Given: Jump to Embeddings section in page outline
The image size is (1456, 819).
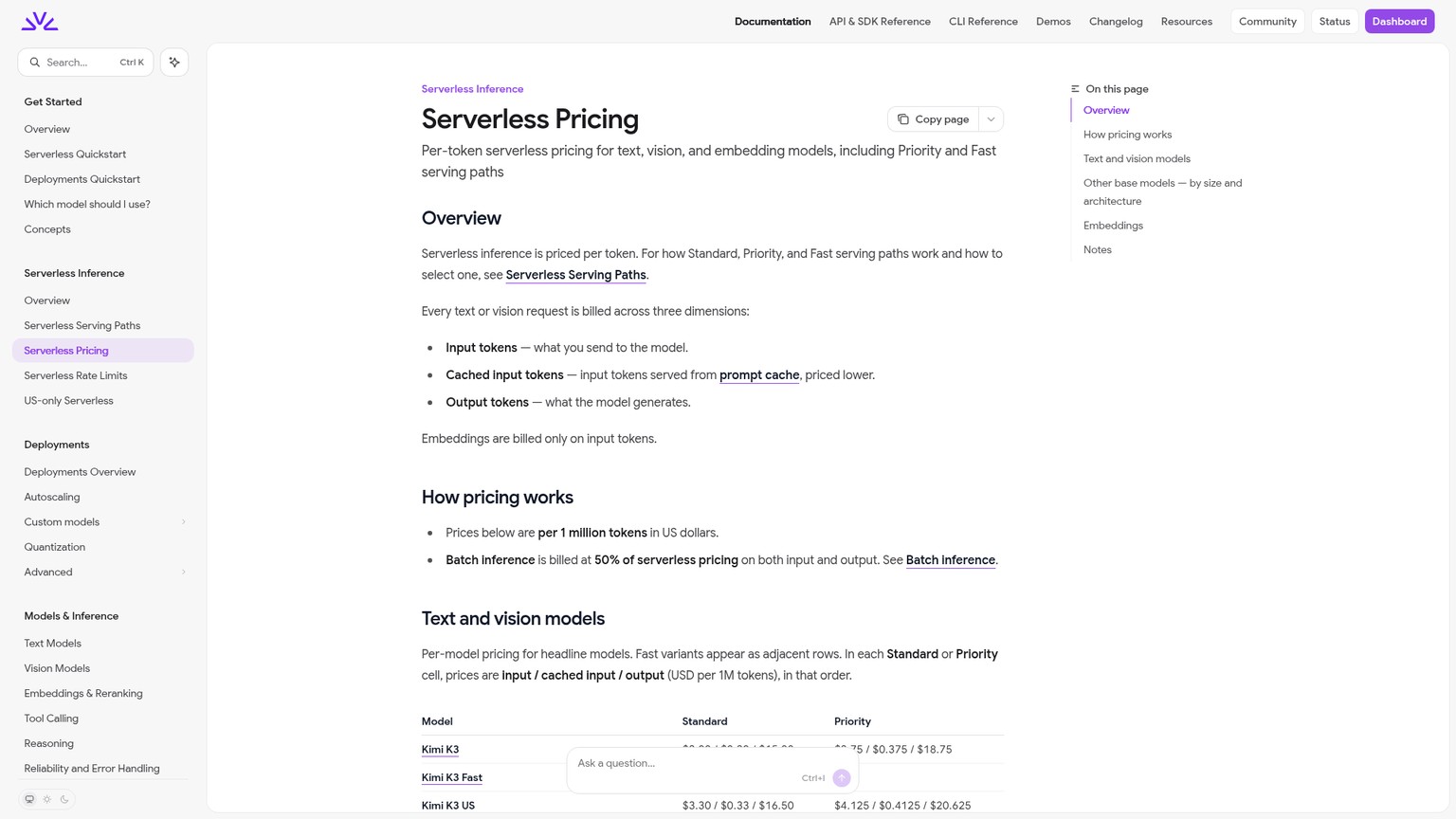Looking at the screenshot, I should click(1113, 226).
